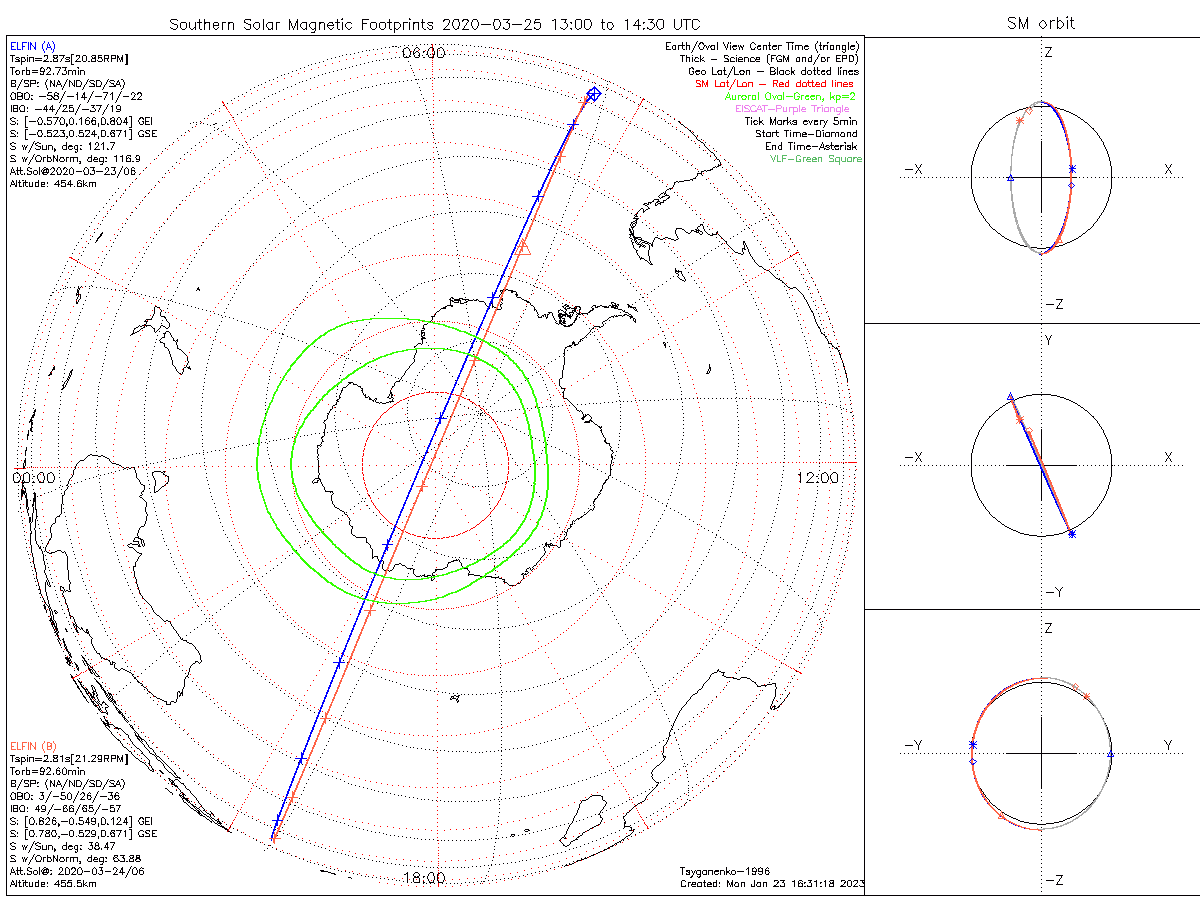The width and height of the screenshot is (1200, 900).
Task: Click the '12:00' MLT label
Action: (x=818, y=478)
